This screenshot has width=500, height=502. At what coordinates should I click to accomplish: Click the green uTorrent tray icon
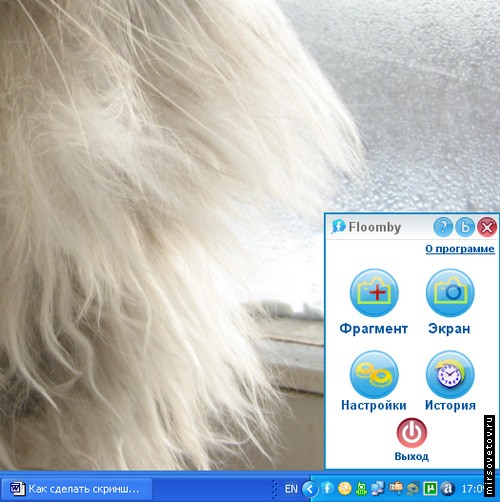click(430, 489)
